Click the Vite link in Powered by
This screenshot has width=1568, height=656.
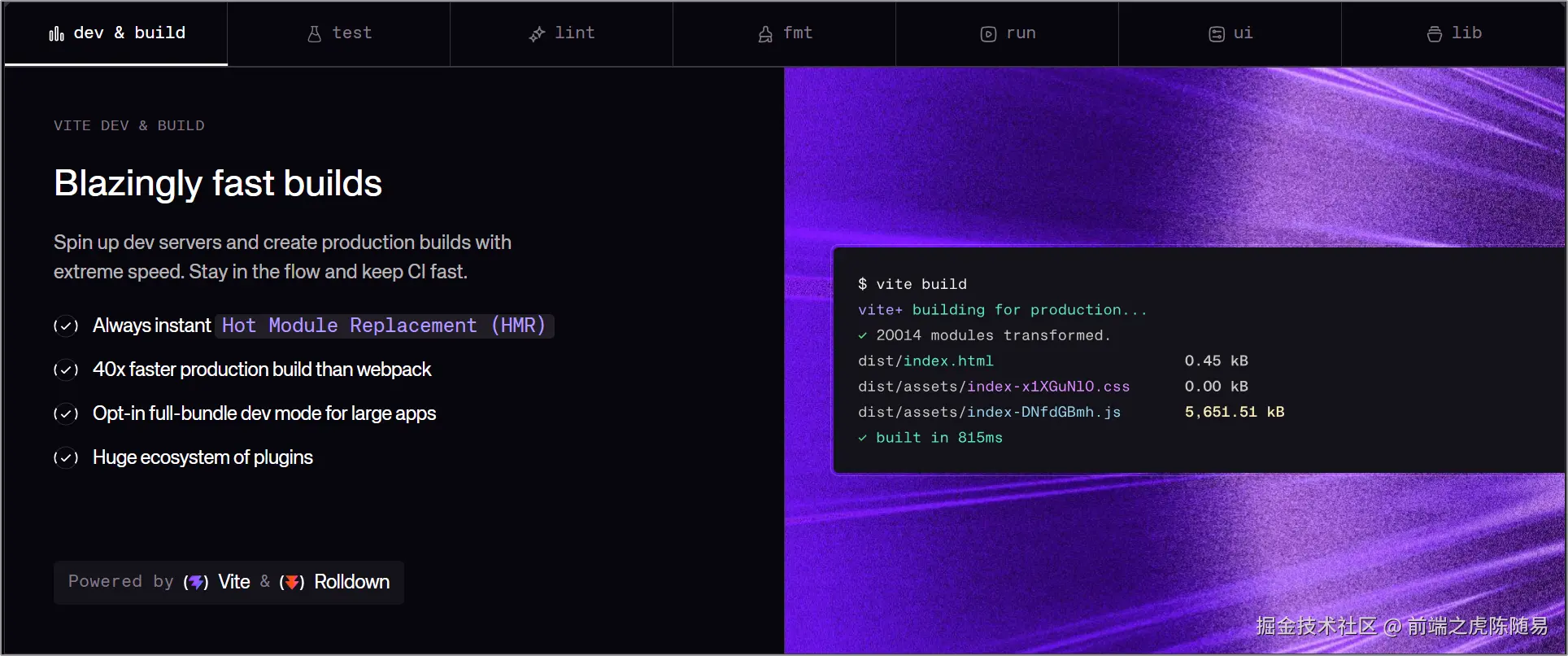(x=234, y=582)
